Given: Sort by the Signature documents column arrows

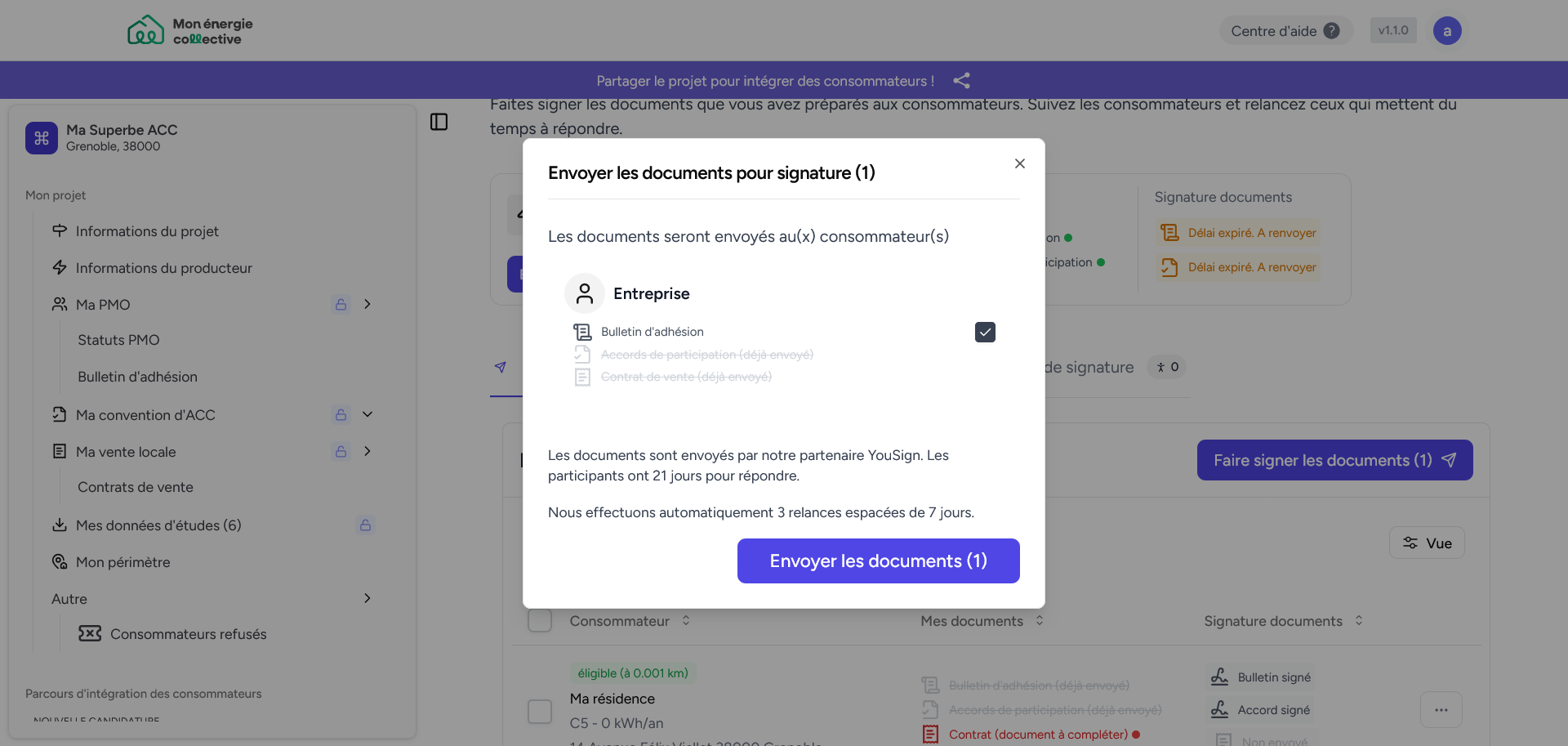Looking at the screenshot, I should click(x=1359, y=620).
